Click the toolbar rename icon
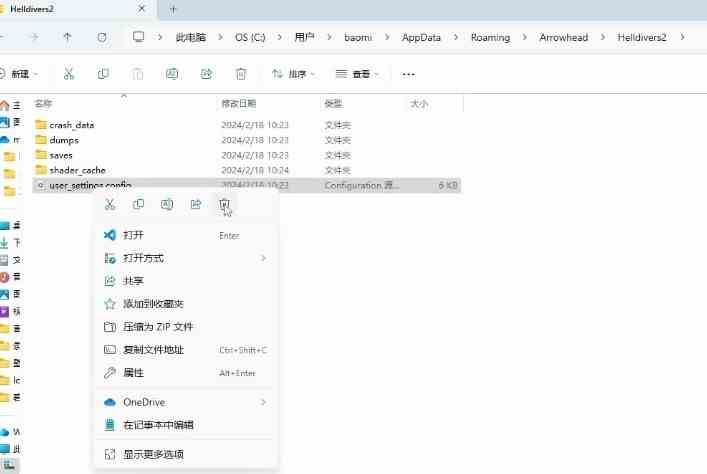707x474 pixels. (172, 74)
